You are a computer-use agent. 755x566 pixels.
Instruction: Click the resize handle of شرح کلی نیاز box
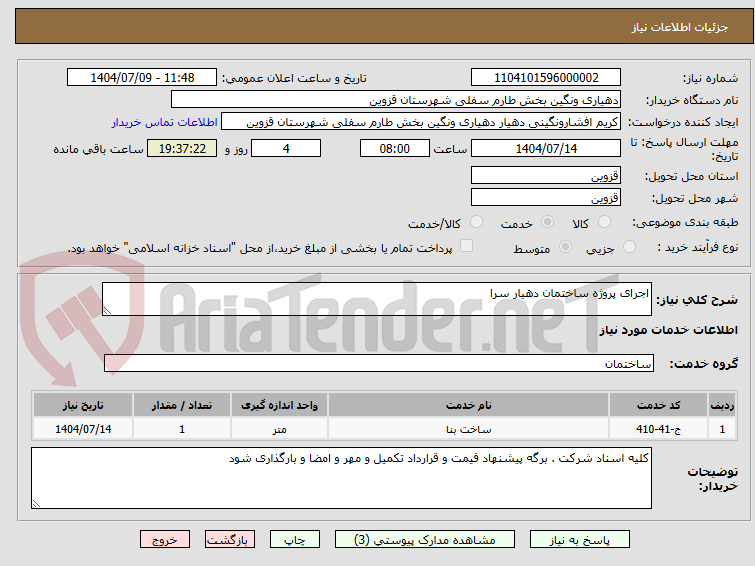(107, 311)
